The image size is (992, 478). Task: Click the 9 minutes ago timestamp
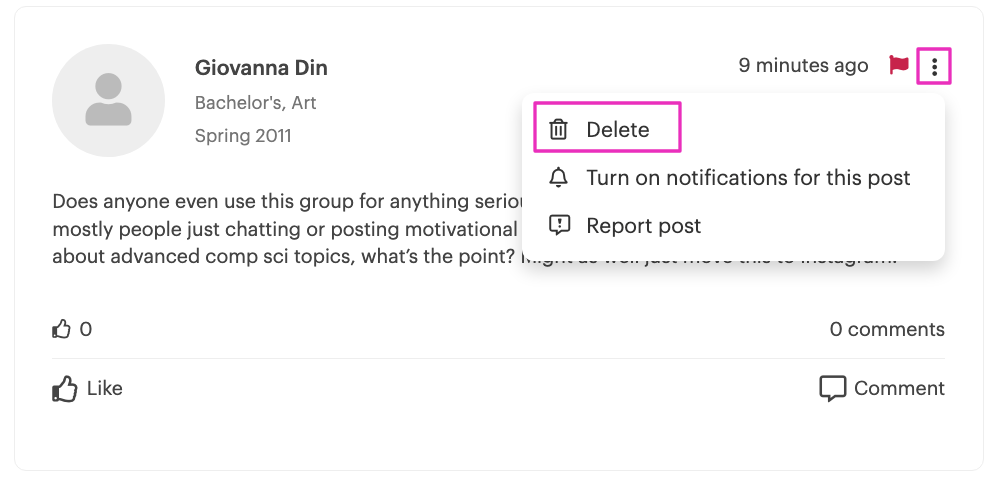(803, 66)
